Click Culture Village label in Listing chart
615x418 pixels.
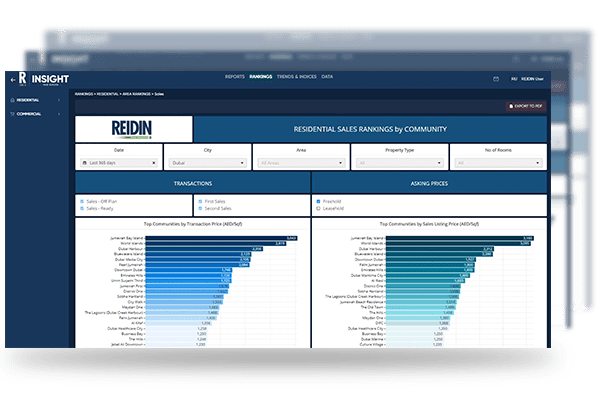(x=371, y=344)
